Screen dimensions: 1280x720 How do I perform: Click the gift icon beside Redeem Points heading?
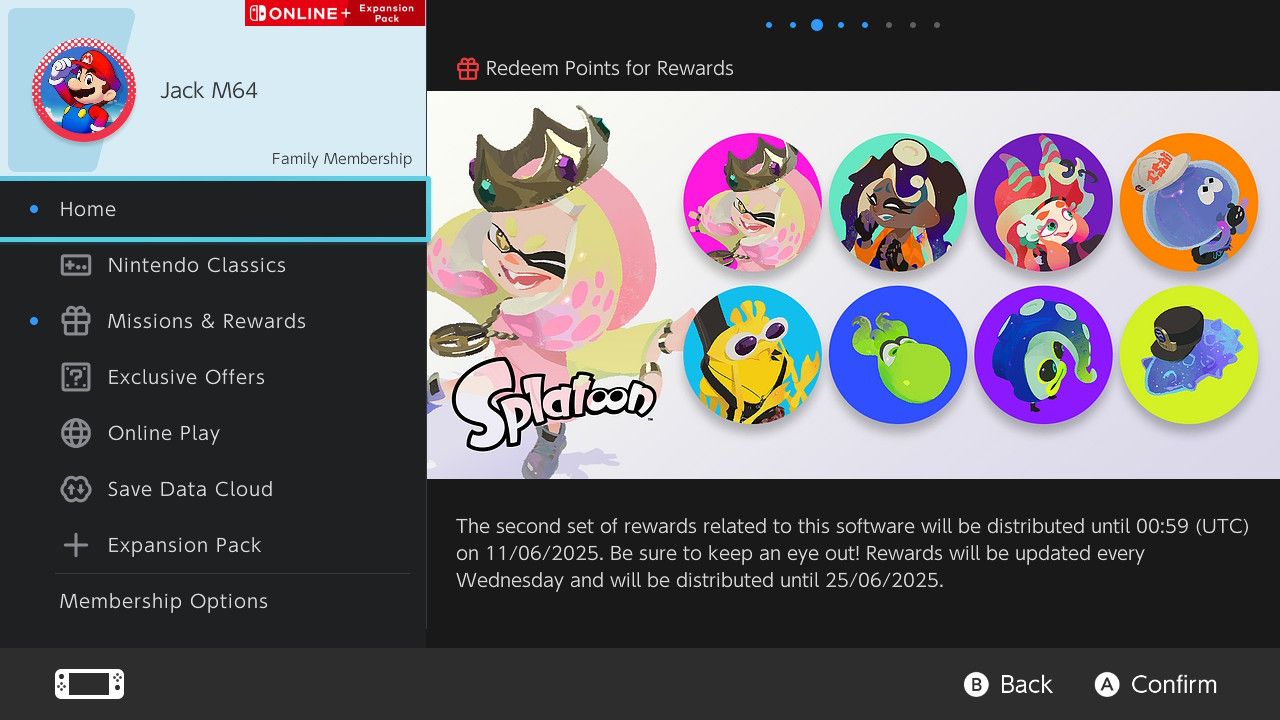coord(466,68)
